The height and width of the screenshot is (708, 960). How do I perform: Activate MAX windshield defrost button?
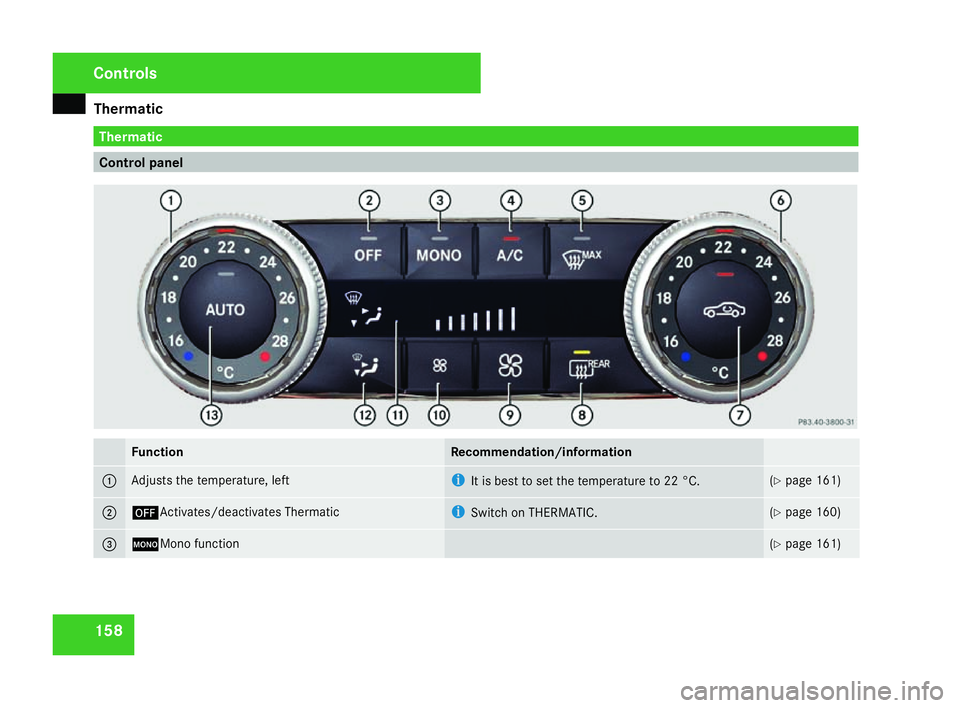point(582,252)
